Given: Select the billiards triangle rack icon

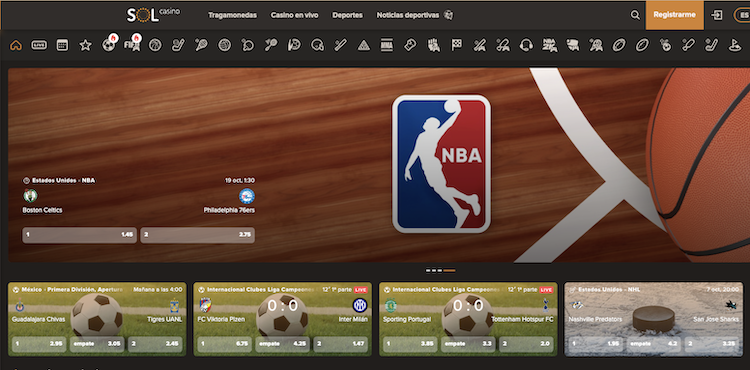Looking at the screenshot, I should pos(364,45).
